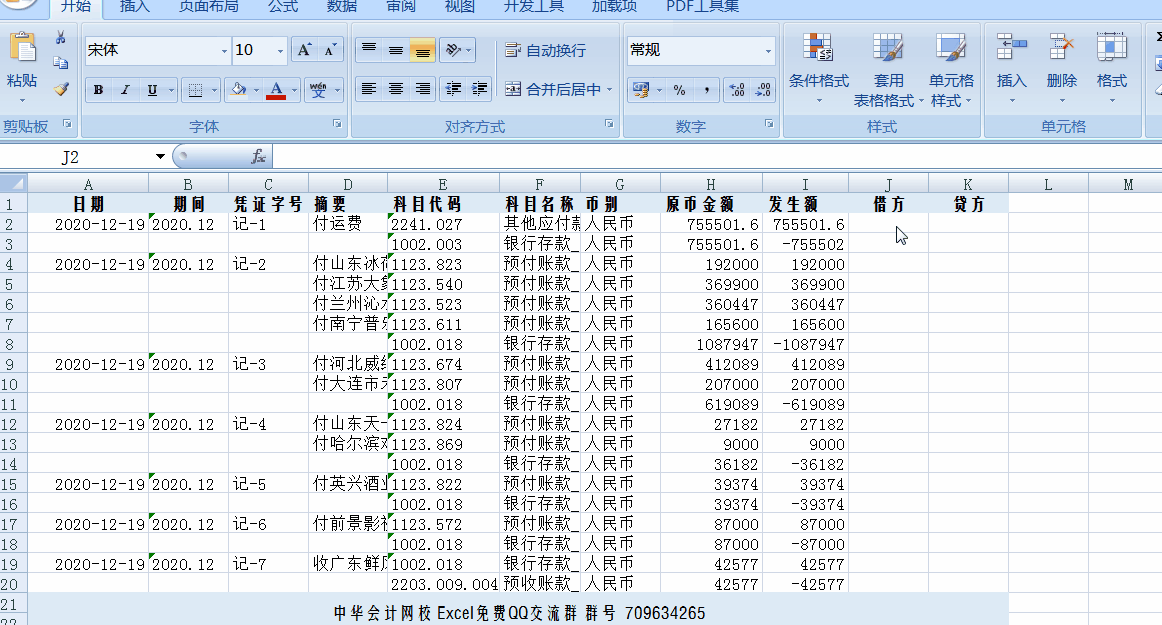The height and width of the screenshot is (625, 1162).
Task: Switch to the 数据 ribbon tab
Action: tap(342, 7)
